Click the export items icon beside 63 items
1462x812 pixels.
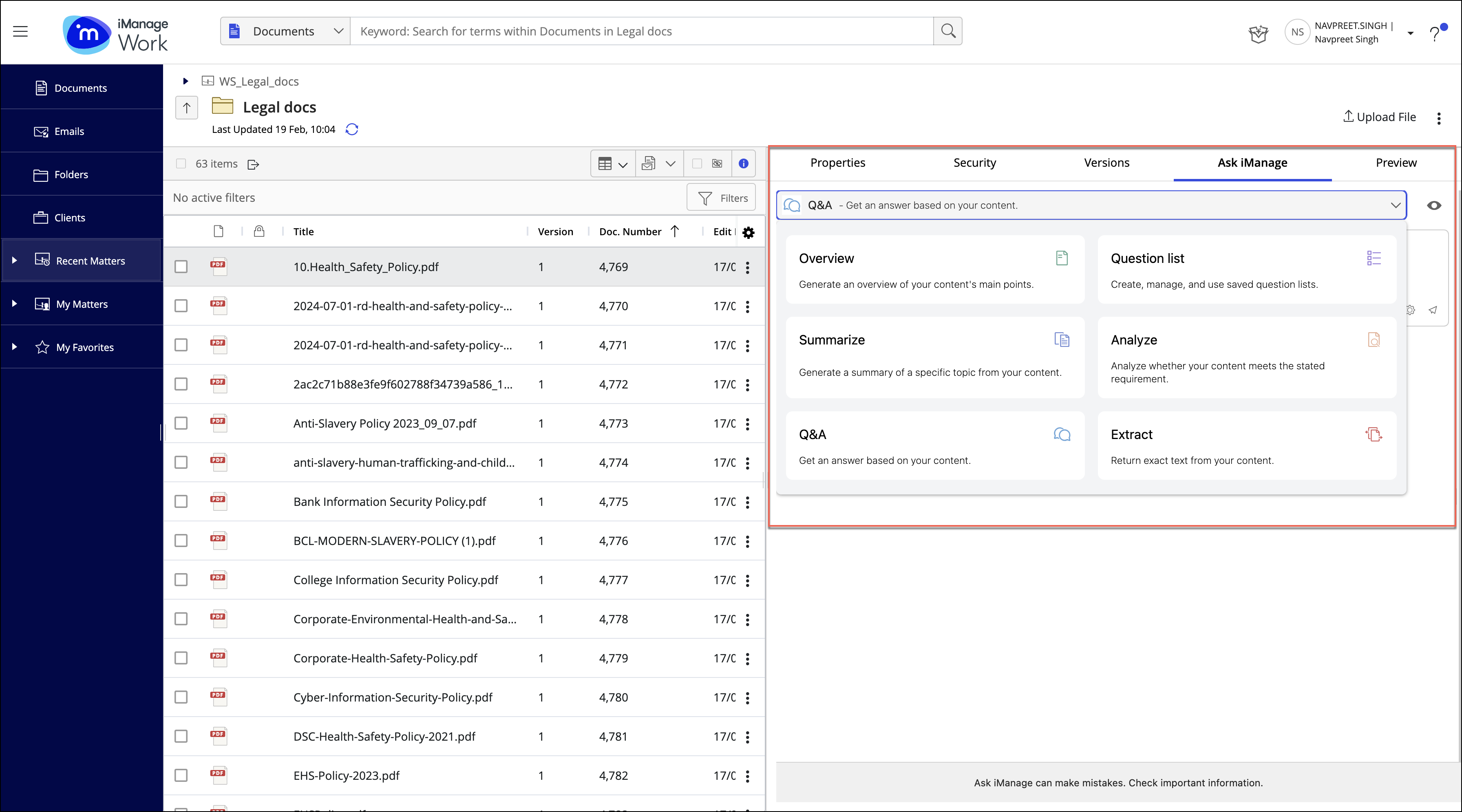pyautogui.click(x=254, y=164)
